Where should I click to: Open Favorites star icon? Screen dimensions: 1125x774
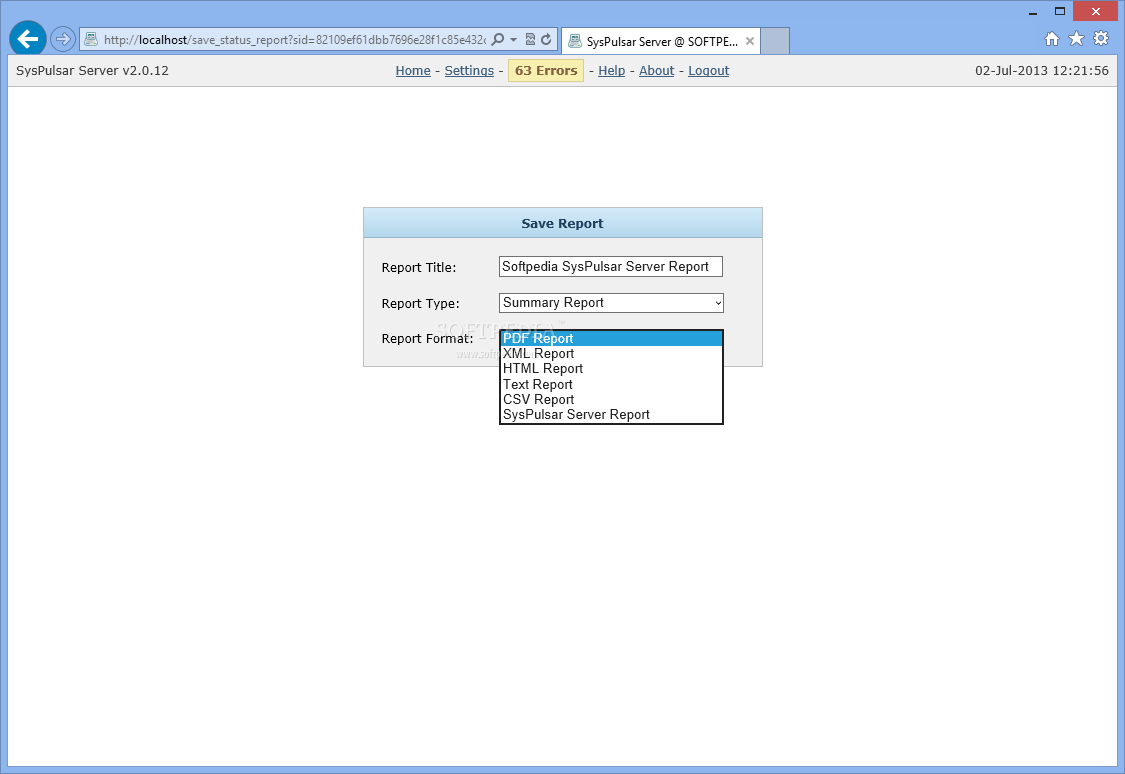pos(1076,39)
